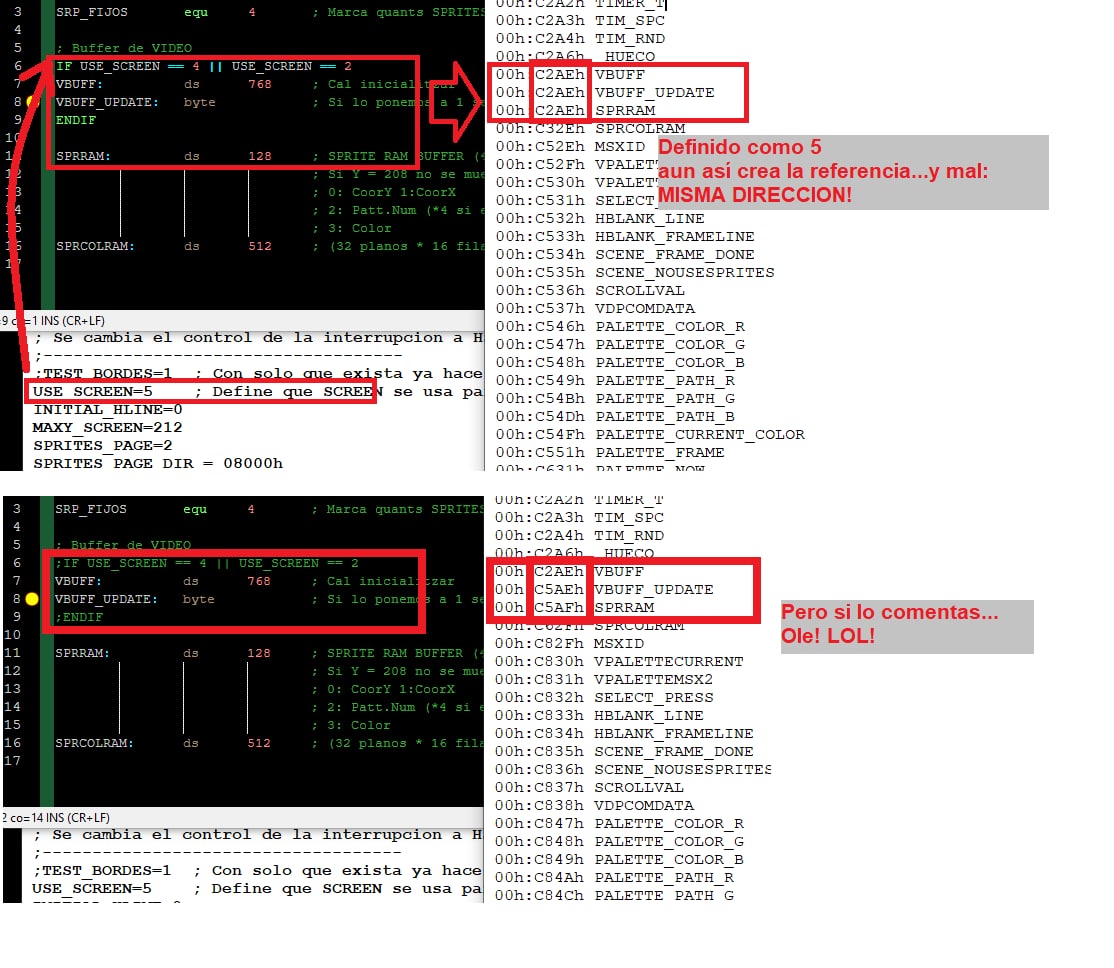Select symbol row C833h HBLANK_LINE
Screen dimensions: 1114x968
click(x=600, y=715)
